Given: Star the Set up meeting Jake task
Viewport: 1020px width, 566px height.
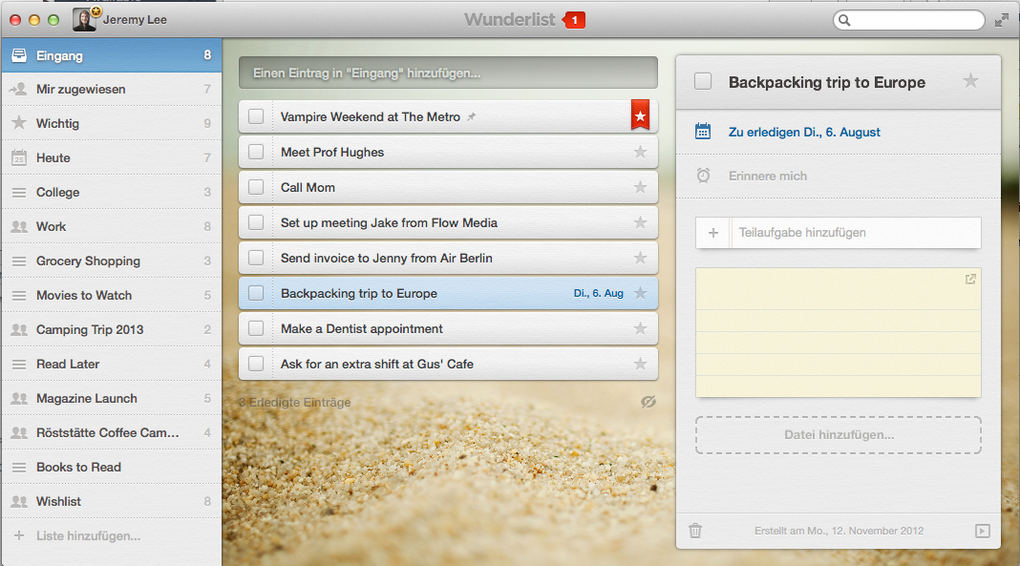Looking at the screenshot, I should [640, 222].
